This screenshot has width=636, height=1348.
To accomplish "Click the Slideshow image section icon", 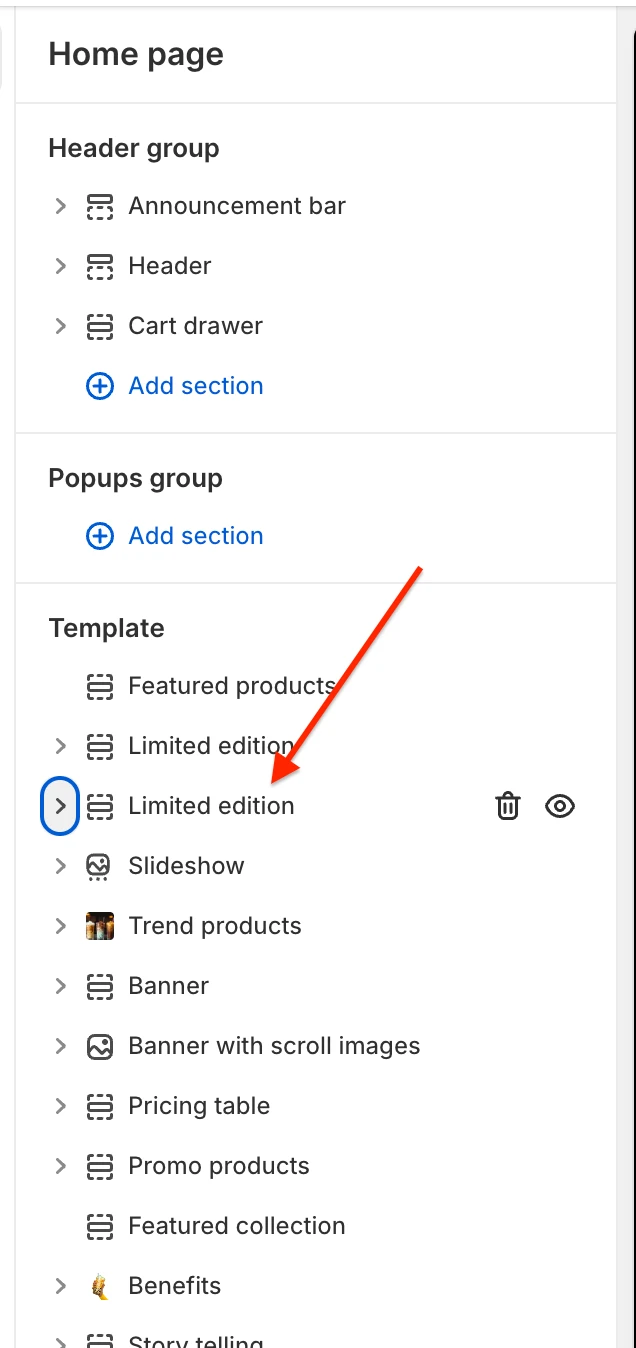I will (x=99, y=866).
